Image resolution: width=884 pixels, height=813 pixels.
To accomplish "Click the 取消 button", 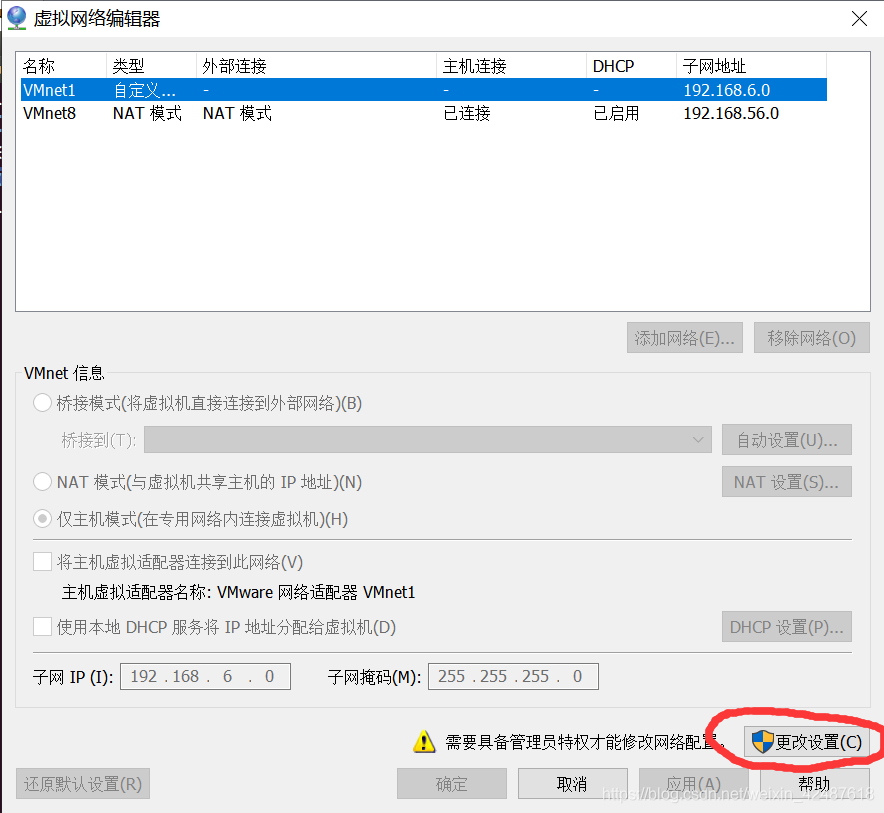I will 572,784.
